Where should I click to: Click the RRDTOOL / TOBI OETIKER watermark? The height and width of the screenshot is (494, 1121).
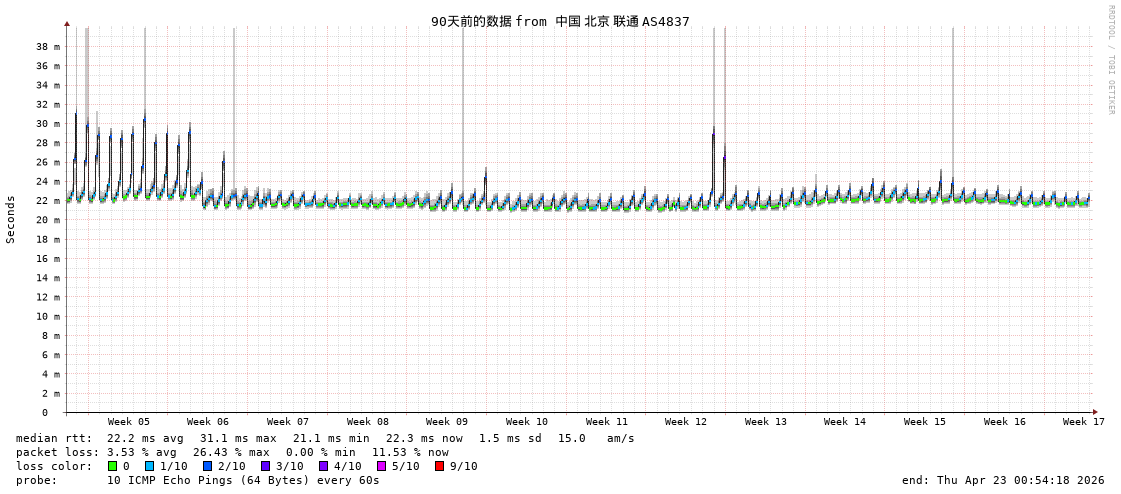(x=1110, y=60)
